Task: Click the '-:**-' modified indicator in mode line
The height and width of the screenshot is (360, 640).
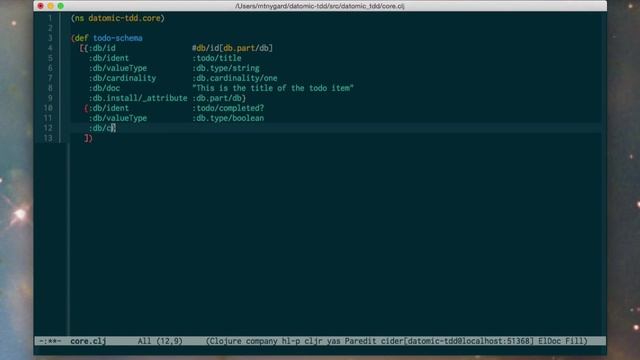Action: [50, 341]
